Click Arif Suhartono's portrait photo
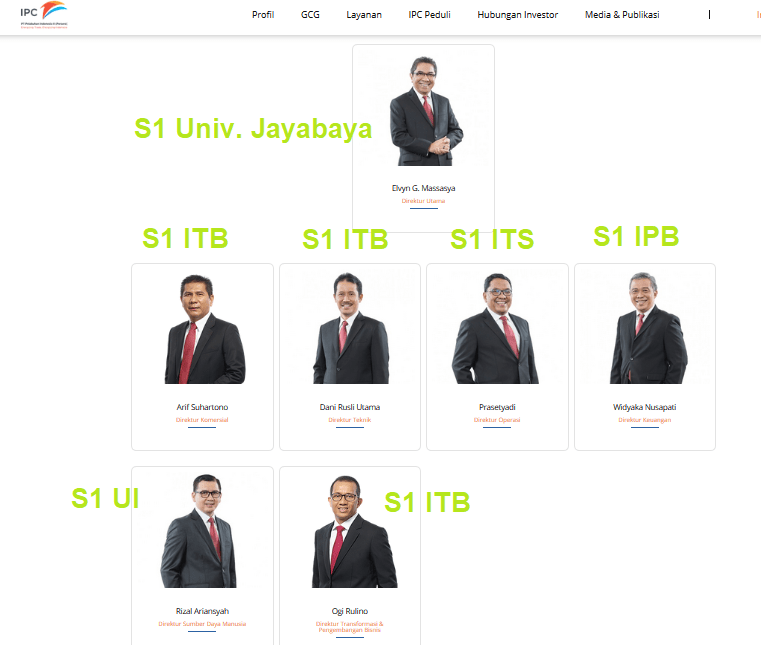The image size is (761, 645). click(x=205, y=329)
